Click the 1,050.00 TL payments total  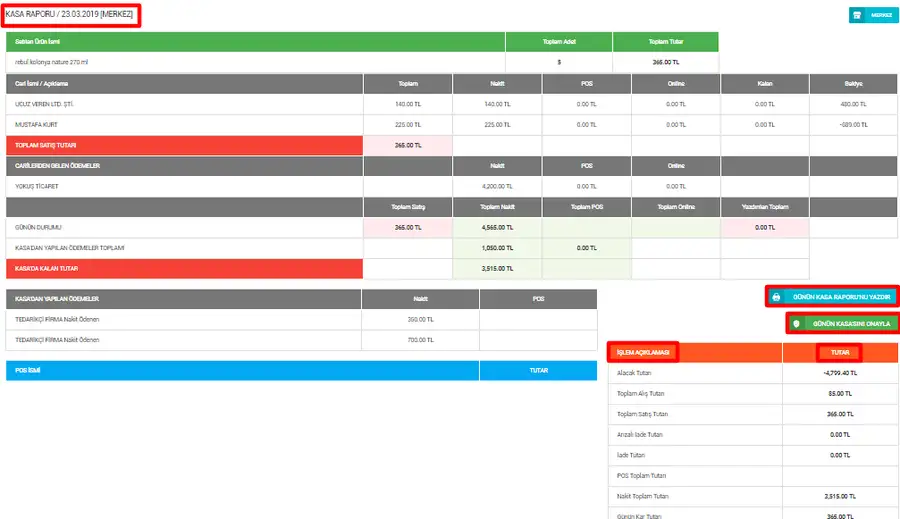pos(497,248)
